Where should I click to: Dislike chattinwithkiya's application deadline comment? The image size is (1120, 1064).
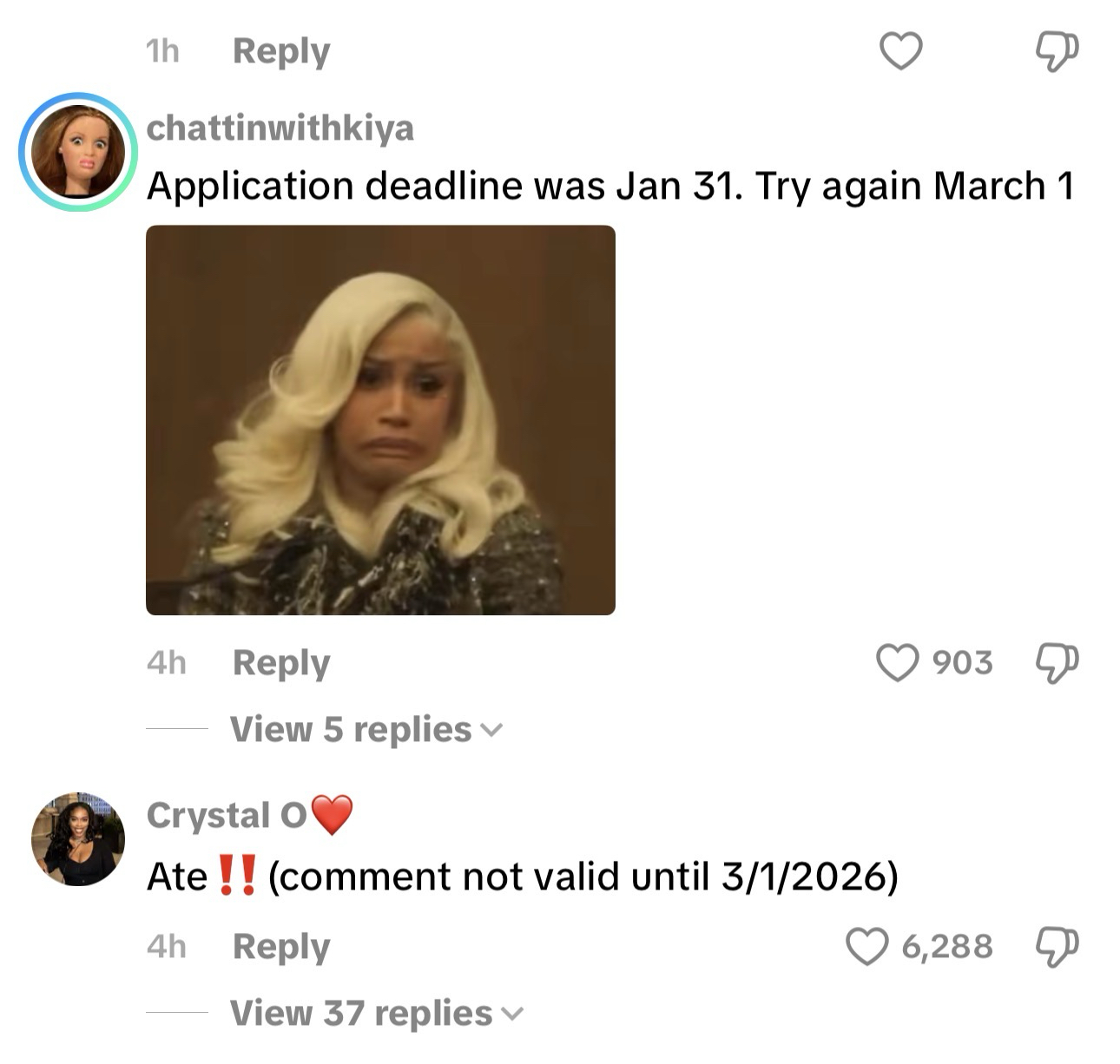click(1057, 664)
